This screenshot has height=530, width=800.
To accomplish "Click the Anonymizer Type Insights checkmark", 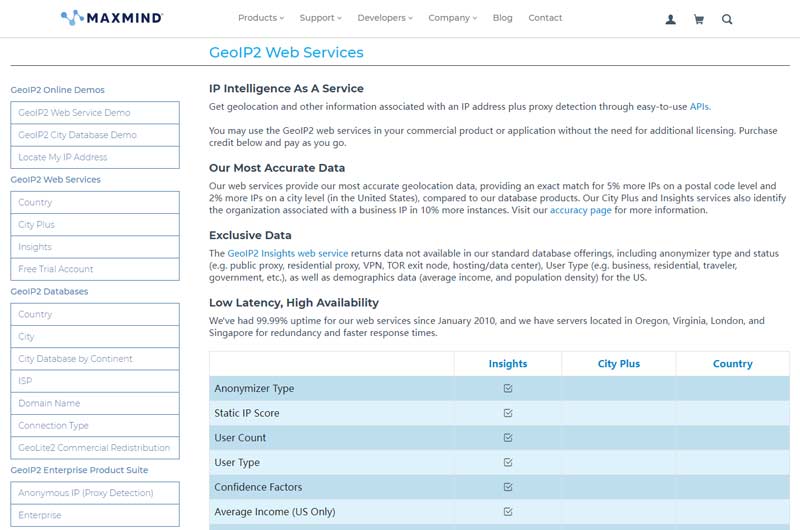I will pyautogui.click(x=508, y=388).
